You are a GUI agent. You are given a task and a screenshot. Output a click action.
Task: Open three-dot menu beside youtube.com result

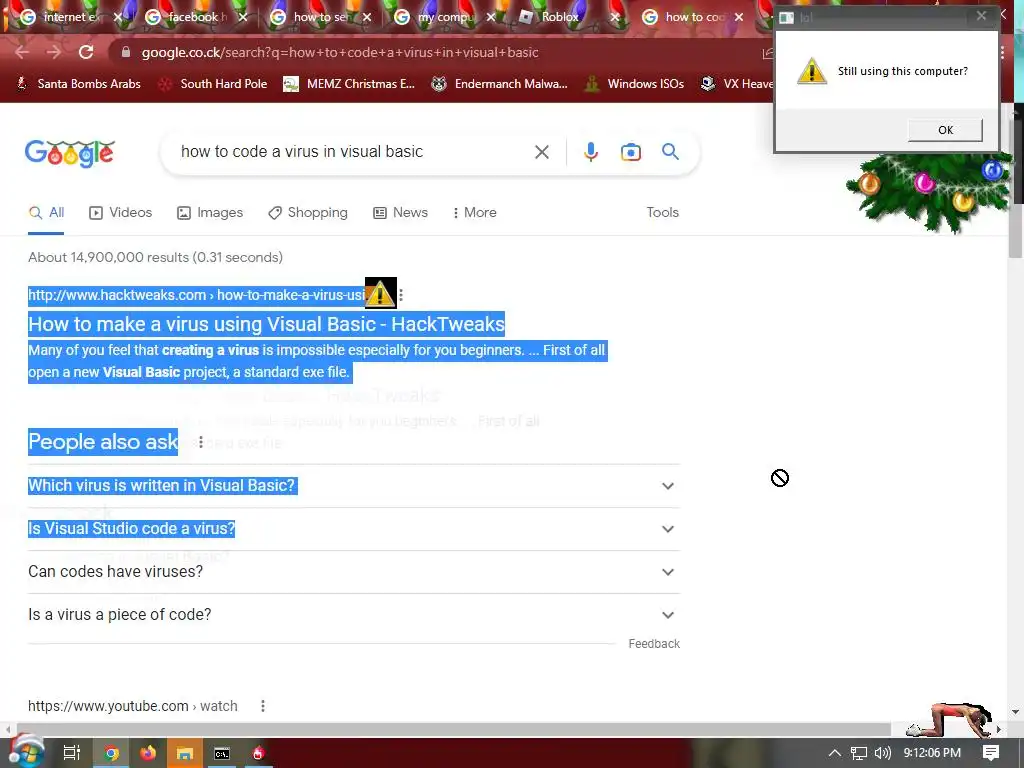263,706
